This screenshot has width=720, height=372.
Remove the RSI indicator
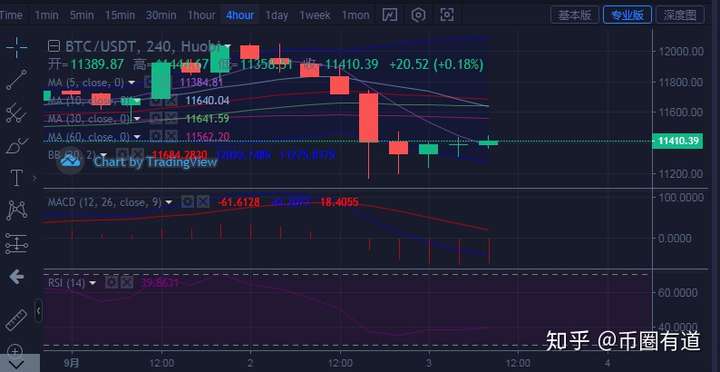click(127, 282)
